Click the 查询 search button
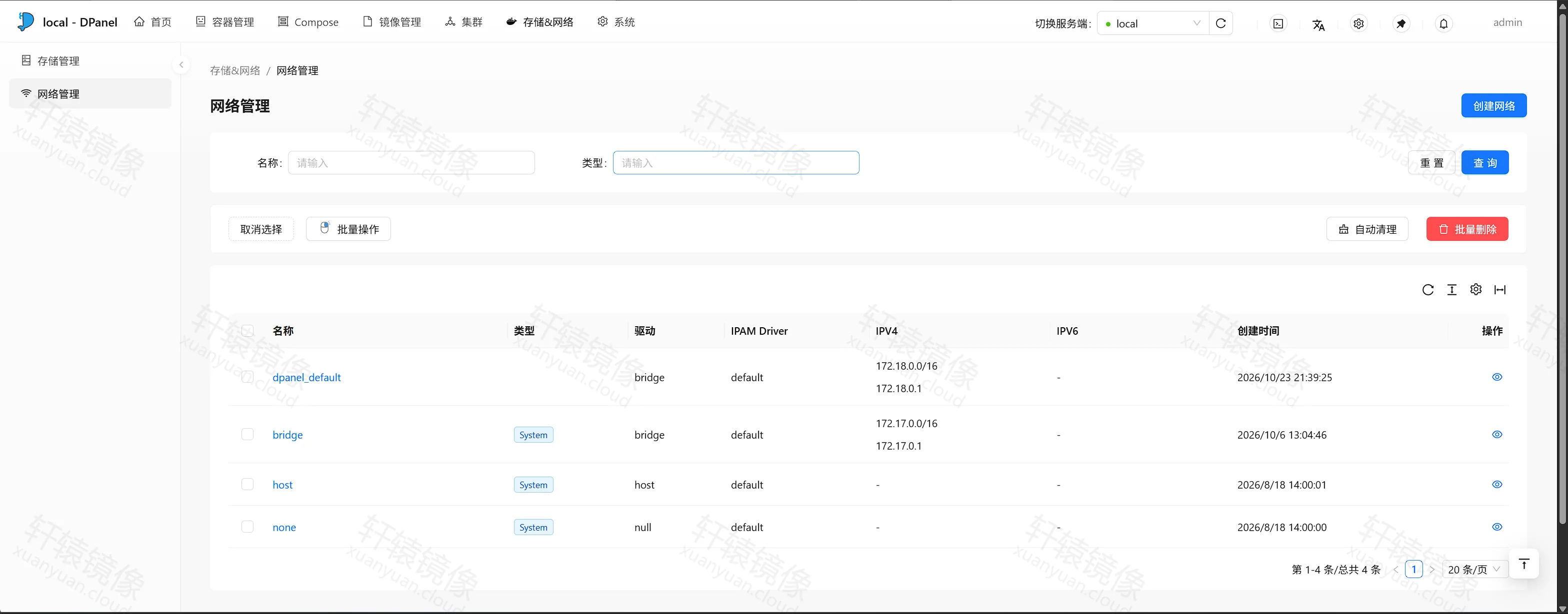 tap(1485, 163)
